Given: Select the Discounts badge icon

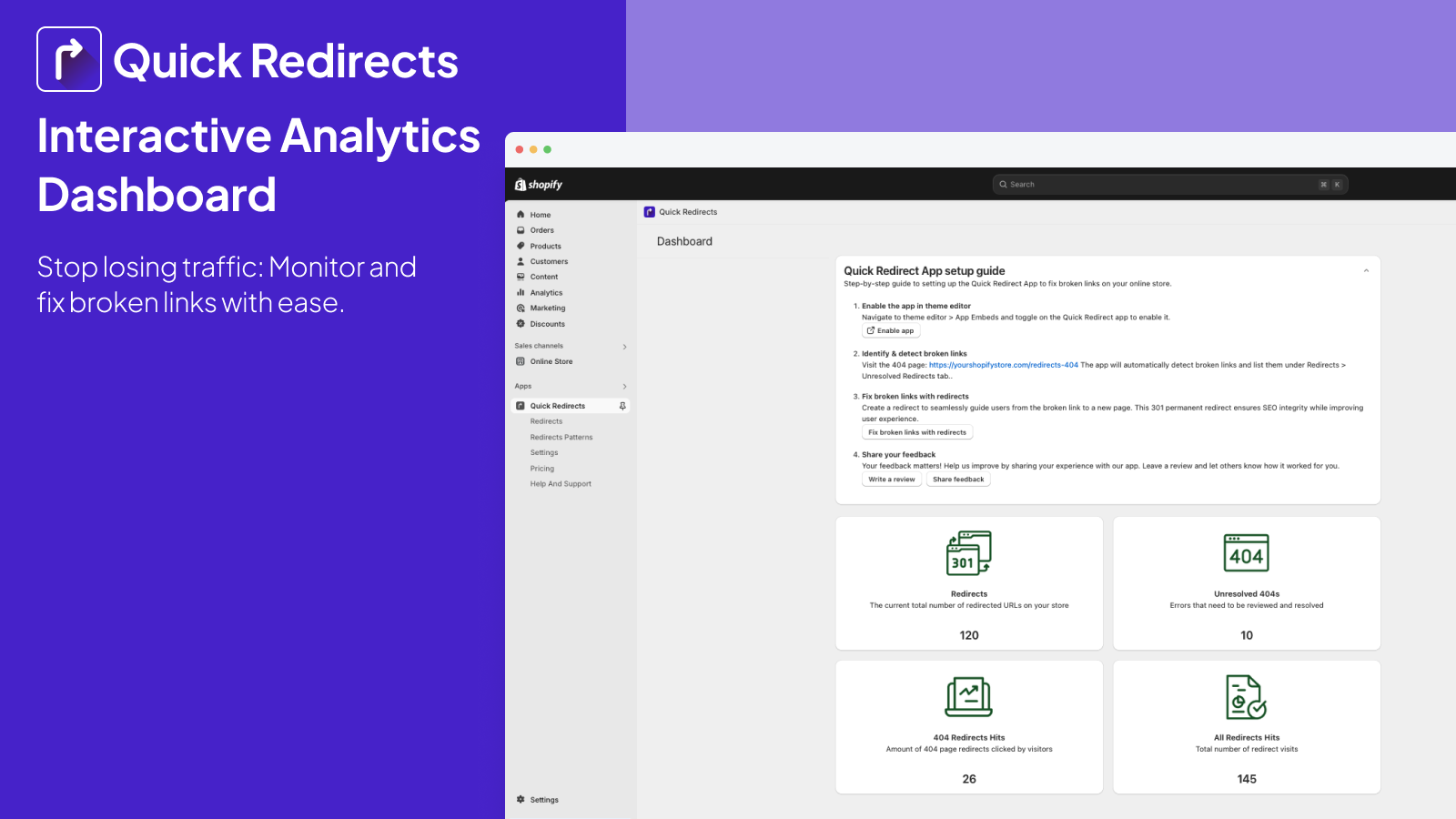Looking at the screenshot, I should [x=521, y=323].
